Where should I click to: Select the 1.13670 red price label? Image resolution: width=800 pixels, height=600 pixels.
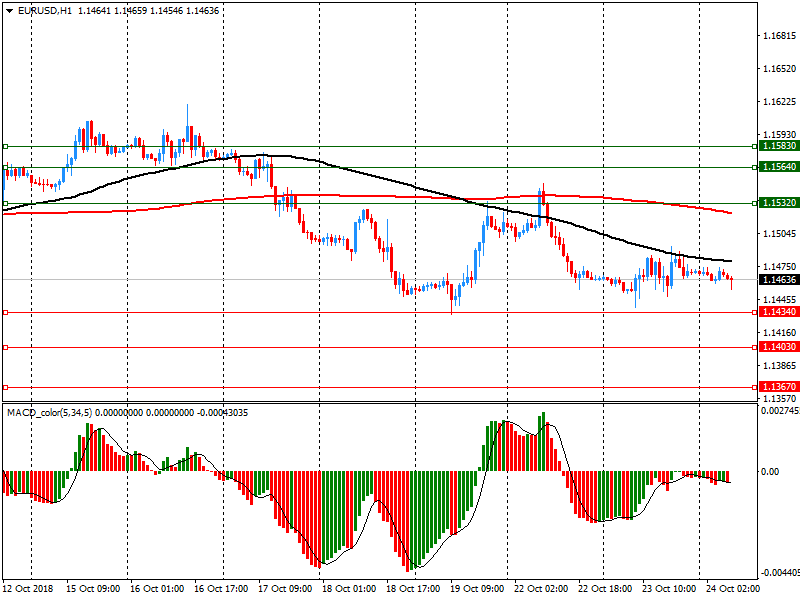tap(777, 387)
